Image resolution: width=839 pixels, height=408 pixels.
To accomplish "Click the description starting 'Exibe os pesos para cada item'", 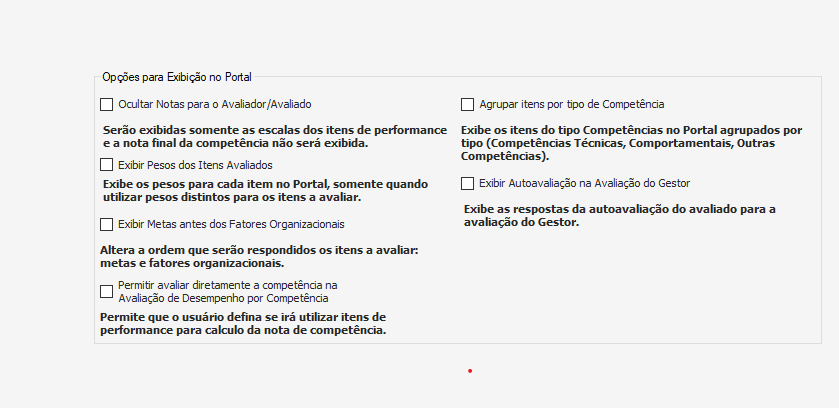I will 265,191.
